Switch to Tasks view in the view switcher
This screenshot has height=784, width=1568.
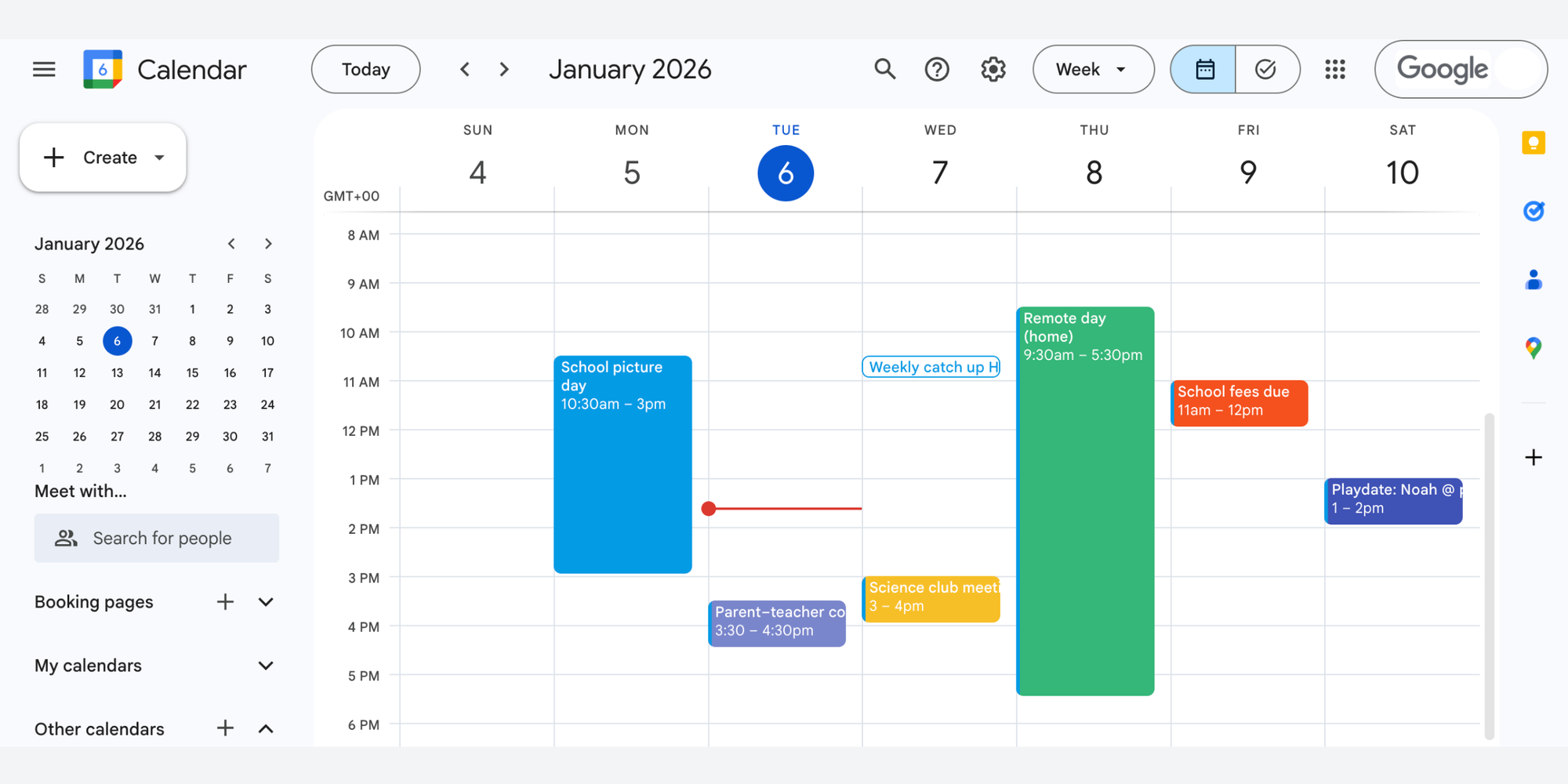pyautogui.click(x=1267, y=69)
